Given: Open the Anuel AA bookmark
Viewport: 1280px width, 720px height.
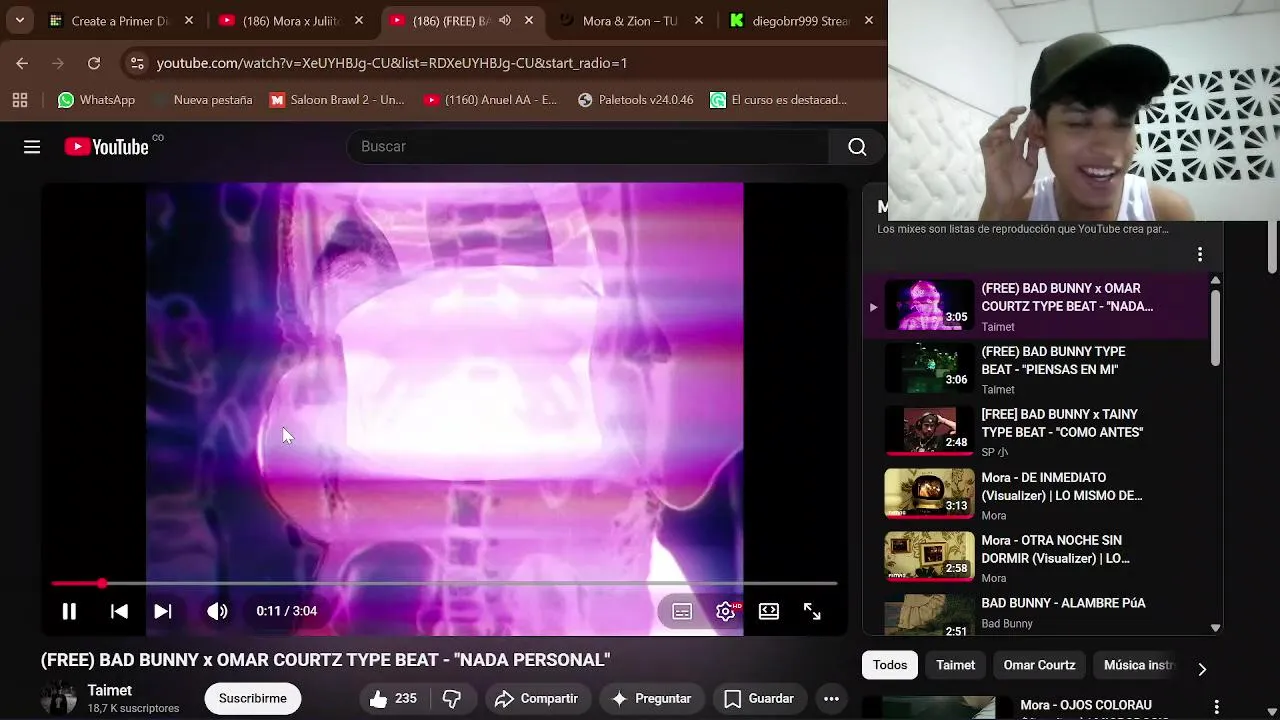Looking at the screenshot, I should (x=490, y=100).
